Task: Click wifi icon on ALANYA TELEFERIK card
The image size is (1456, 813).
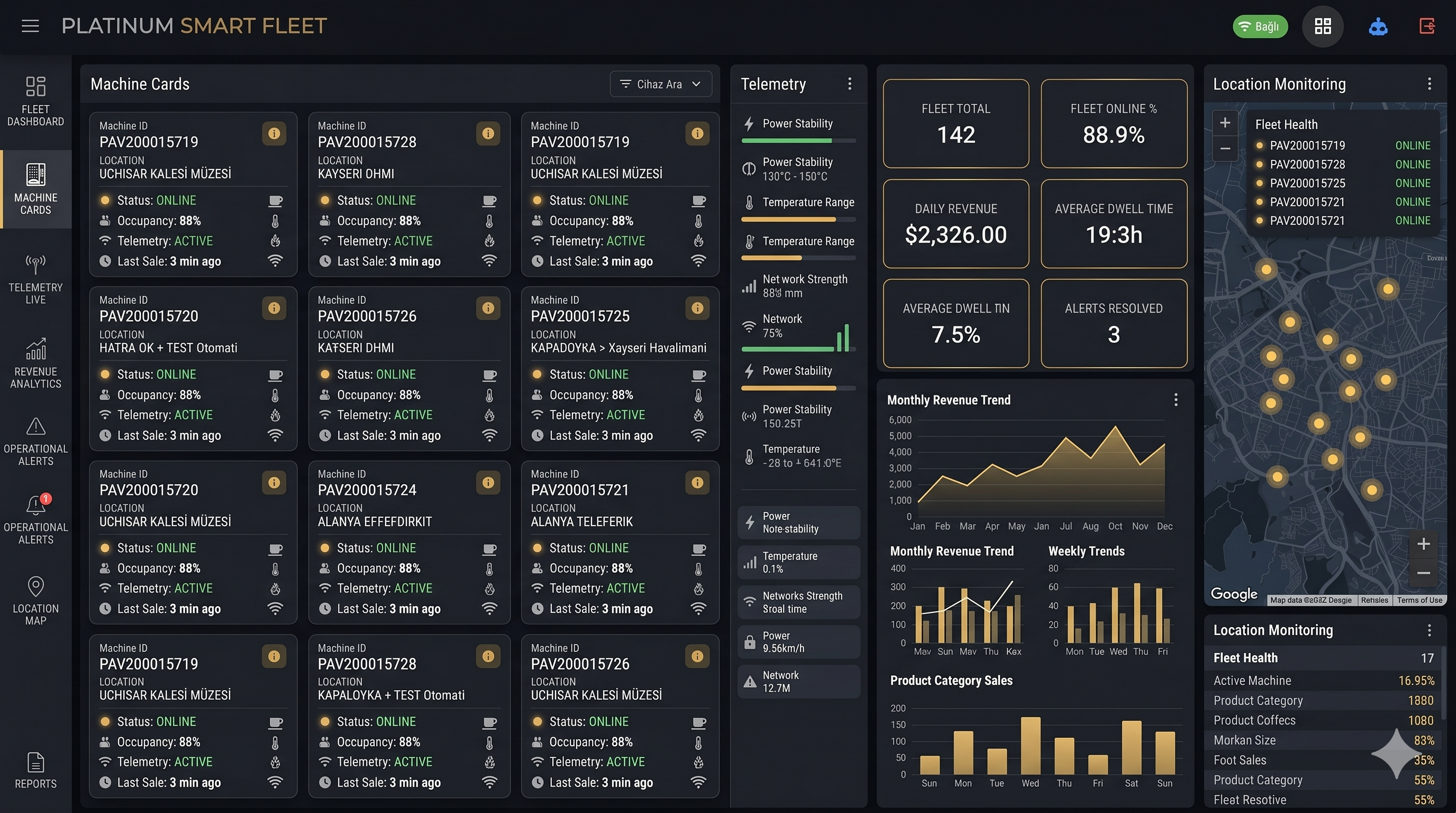Action: pos(698,609)
